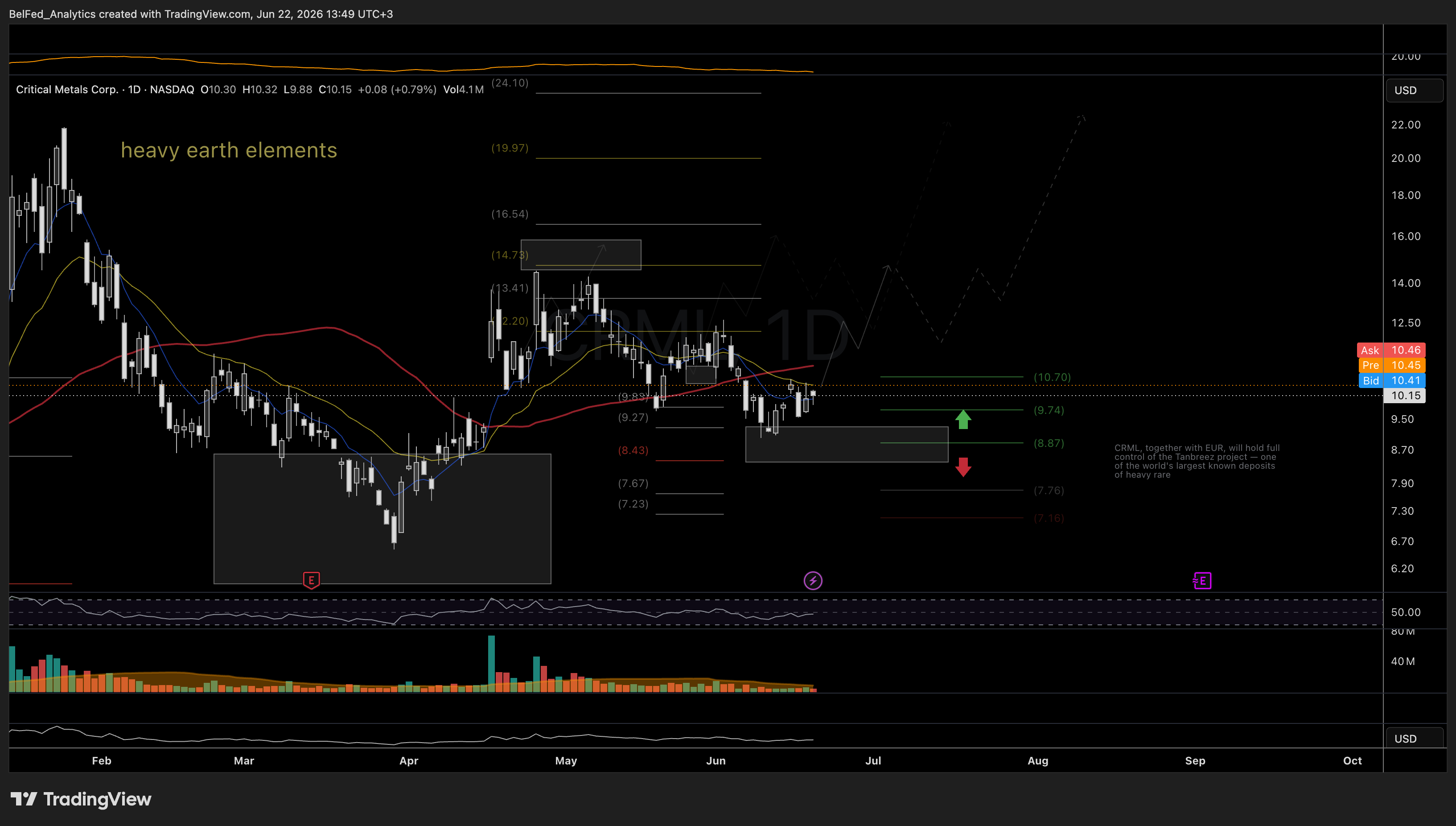Image resolution: width=1456 pixels, height=826 pixels.
Task: Click the TradingView logo at bottom left
Action: [x=81, y=799]
